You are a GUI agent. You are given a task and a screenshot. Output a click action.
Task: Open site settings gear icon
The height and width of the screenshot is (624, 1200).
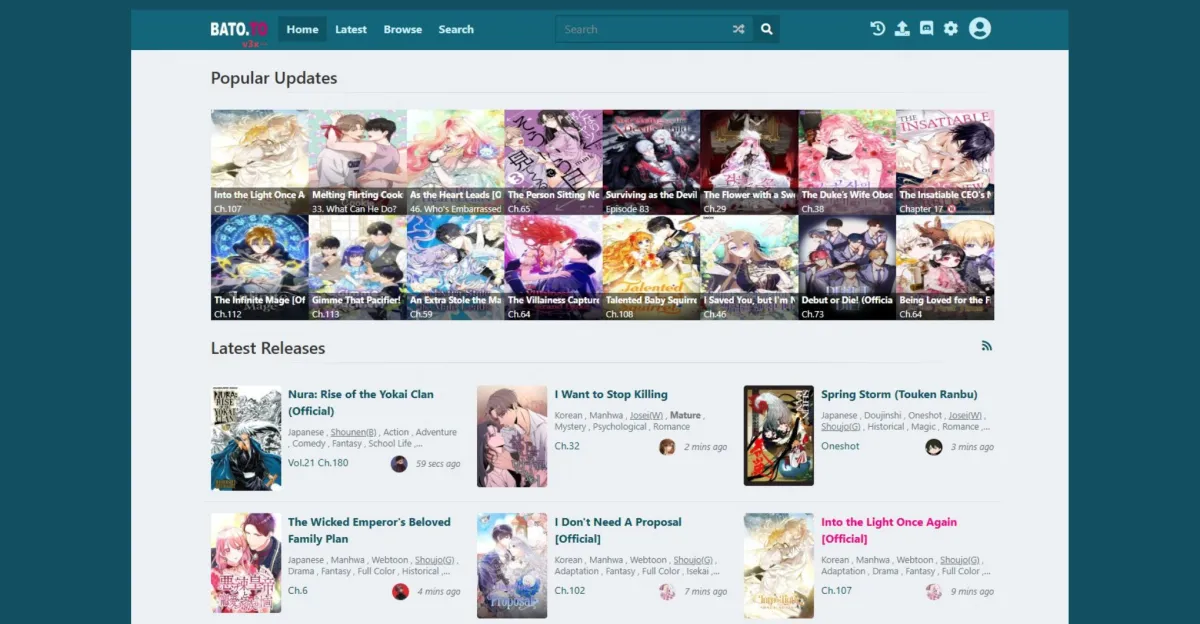(951, 29)
